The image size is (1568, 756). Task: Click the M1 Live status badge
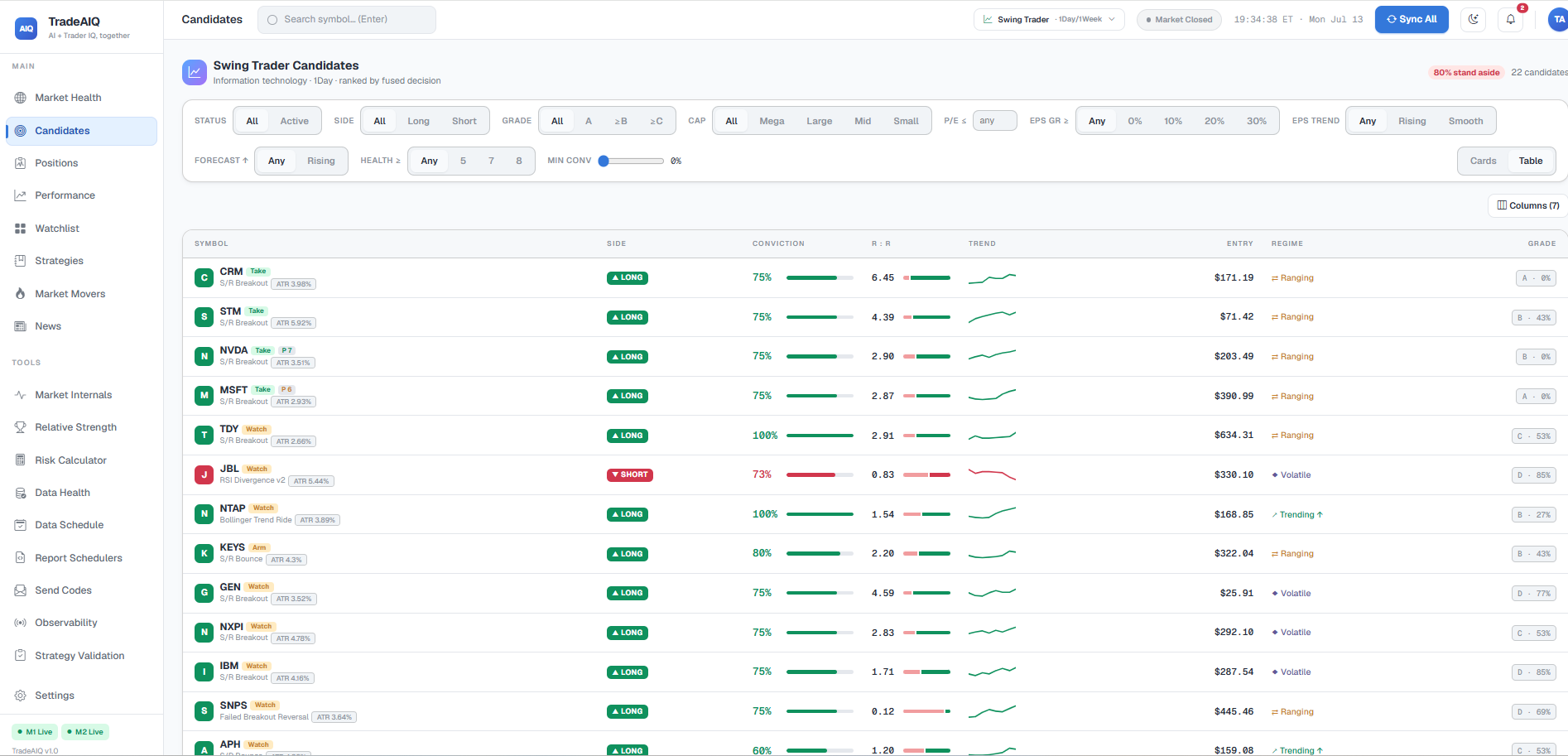click(x=35, y=732)
